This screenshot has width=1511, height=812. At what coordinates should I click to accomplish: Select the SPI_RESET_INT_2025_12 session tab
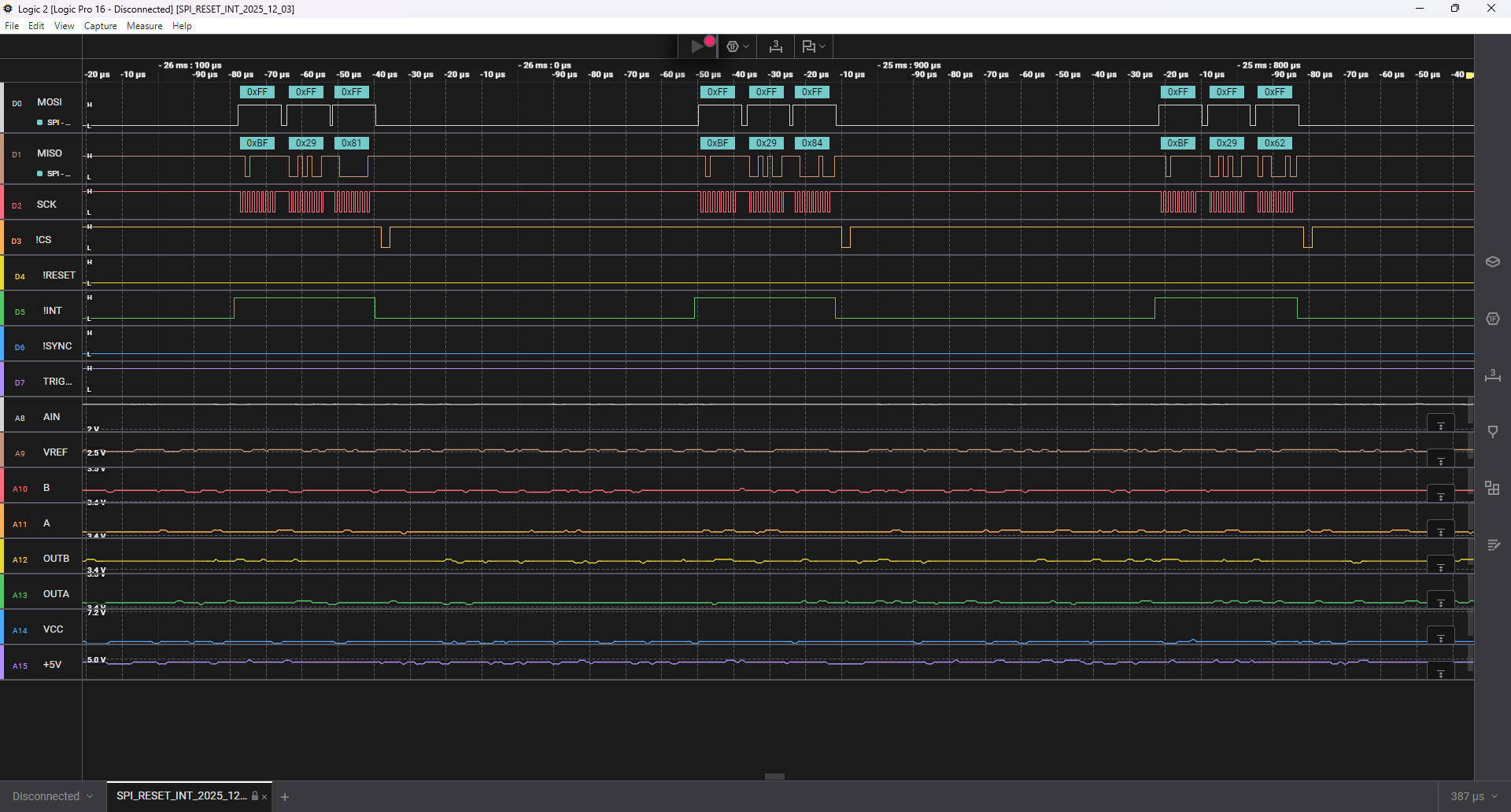(182, 795)
